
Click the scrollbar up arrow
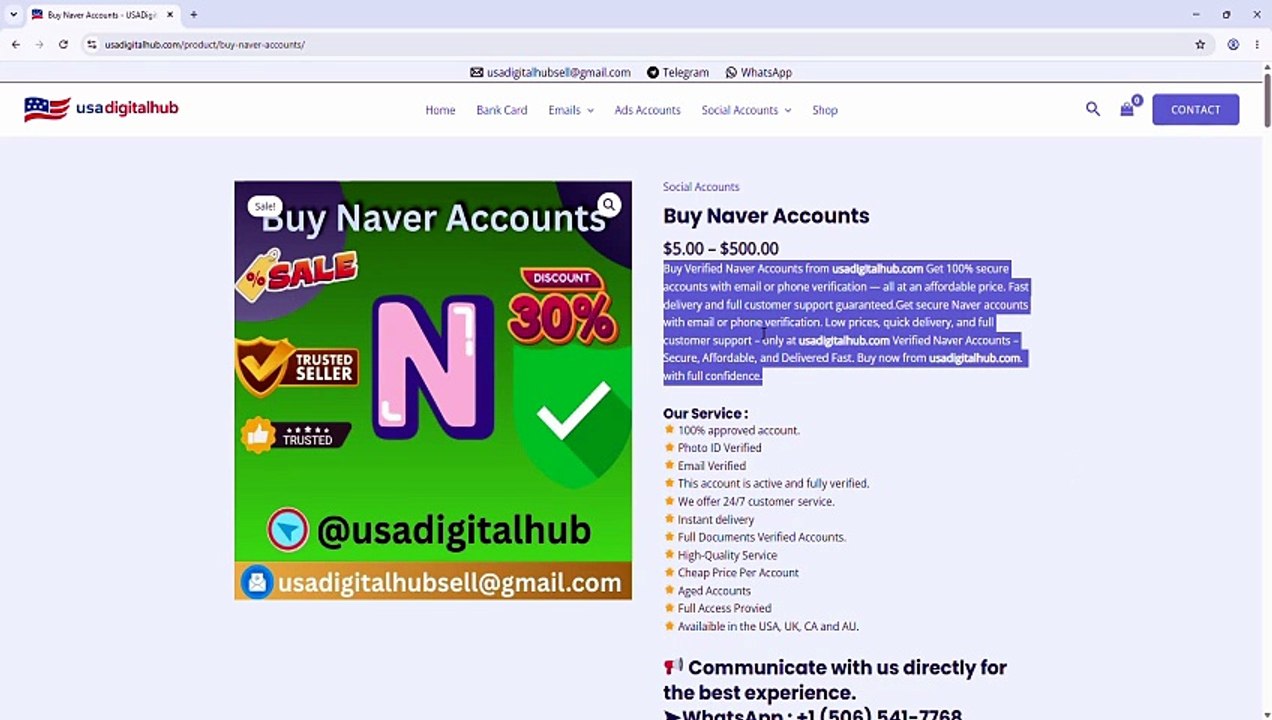(1267, 68)
